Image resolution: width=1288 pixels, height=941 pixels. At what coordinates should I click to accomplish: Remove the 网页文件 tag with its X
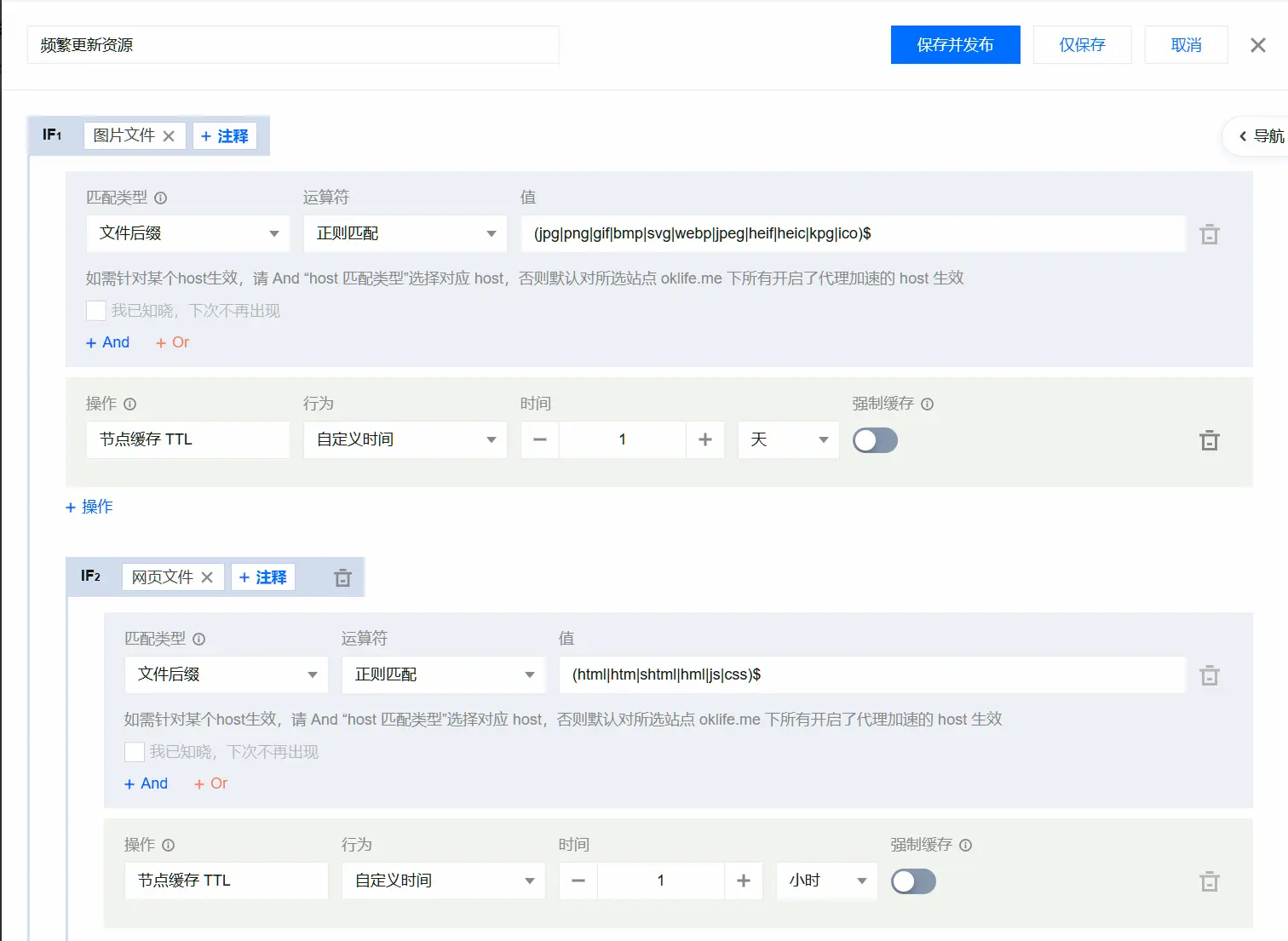coord(207,577)
